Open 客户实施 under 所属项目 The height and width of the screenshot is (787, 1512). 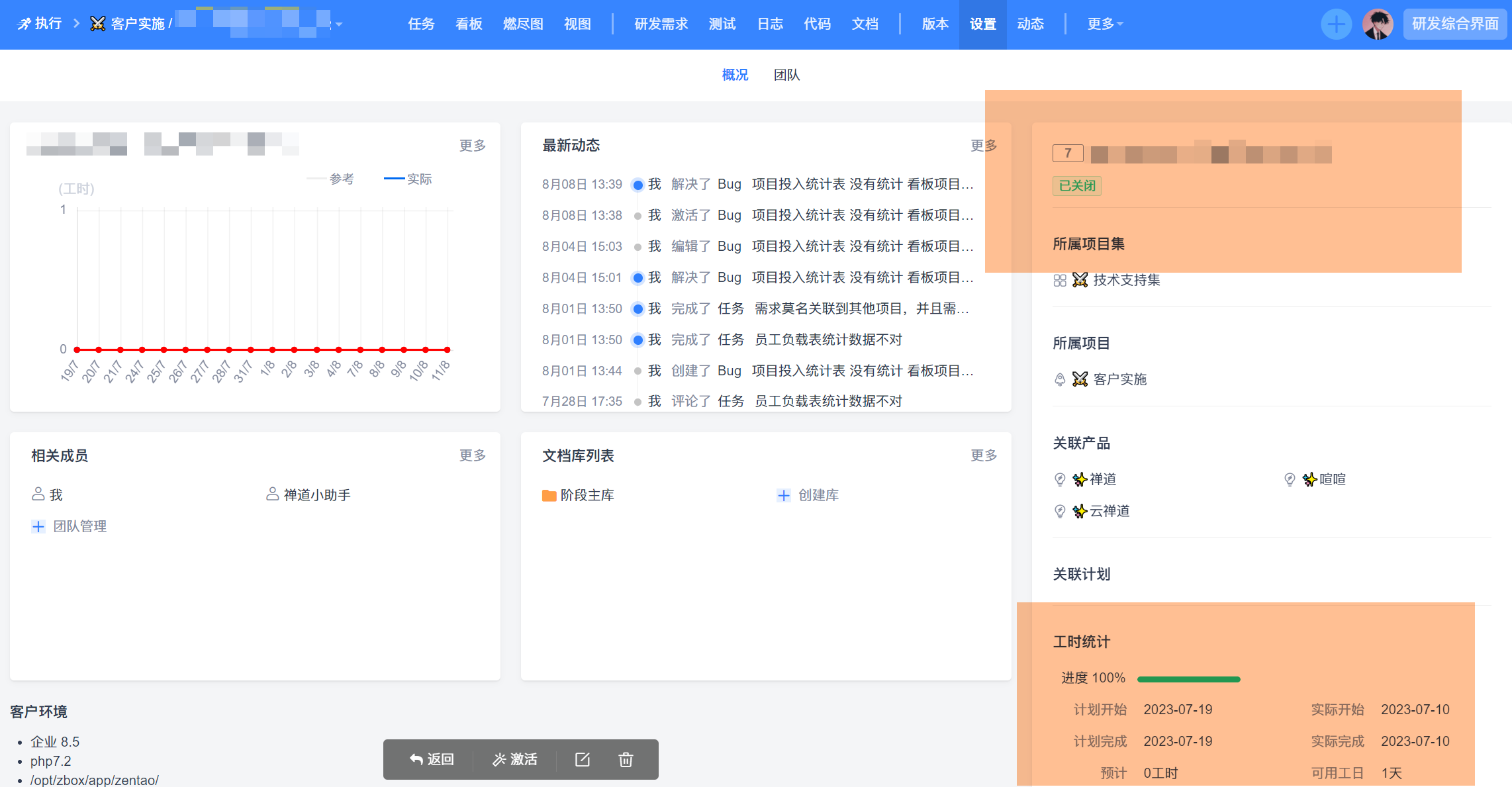coord(1119,379)
